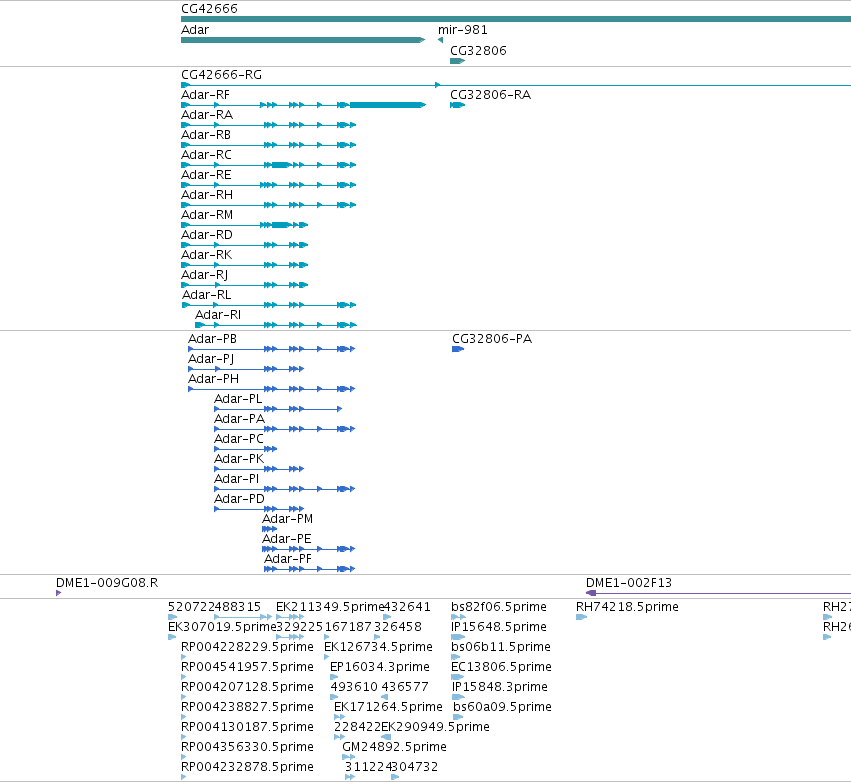
Task: Select the RP004356330.5prime EST
Action: 247,747
